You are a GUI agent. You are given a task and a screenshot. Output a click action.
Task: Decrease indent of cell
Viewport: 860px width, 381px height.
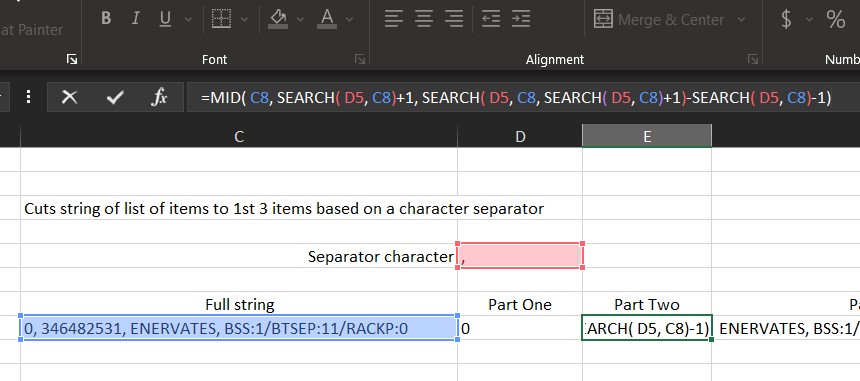[x=491, y=19]
